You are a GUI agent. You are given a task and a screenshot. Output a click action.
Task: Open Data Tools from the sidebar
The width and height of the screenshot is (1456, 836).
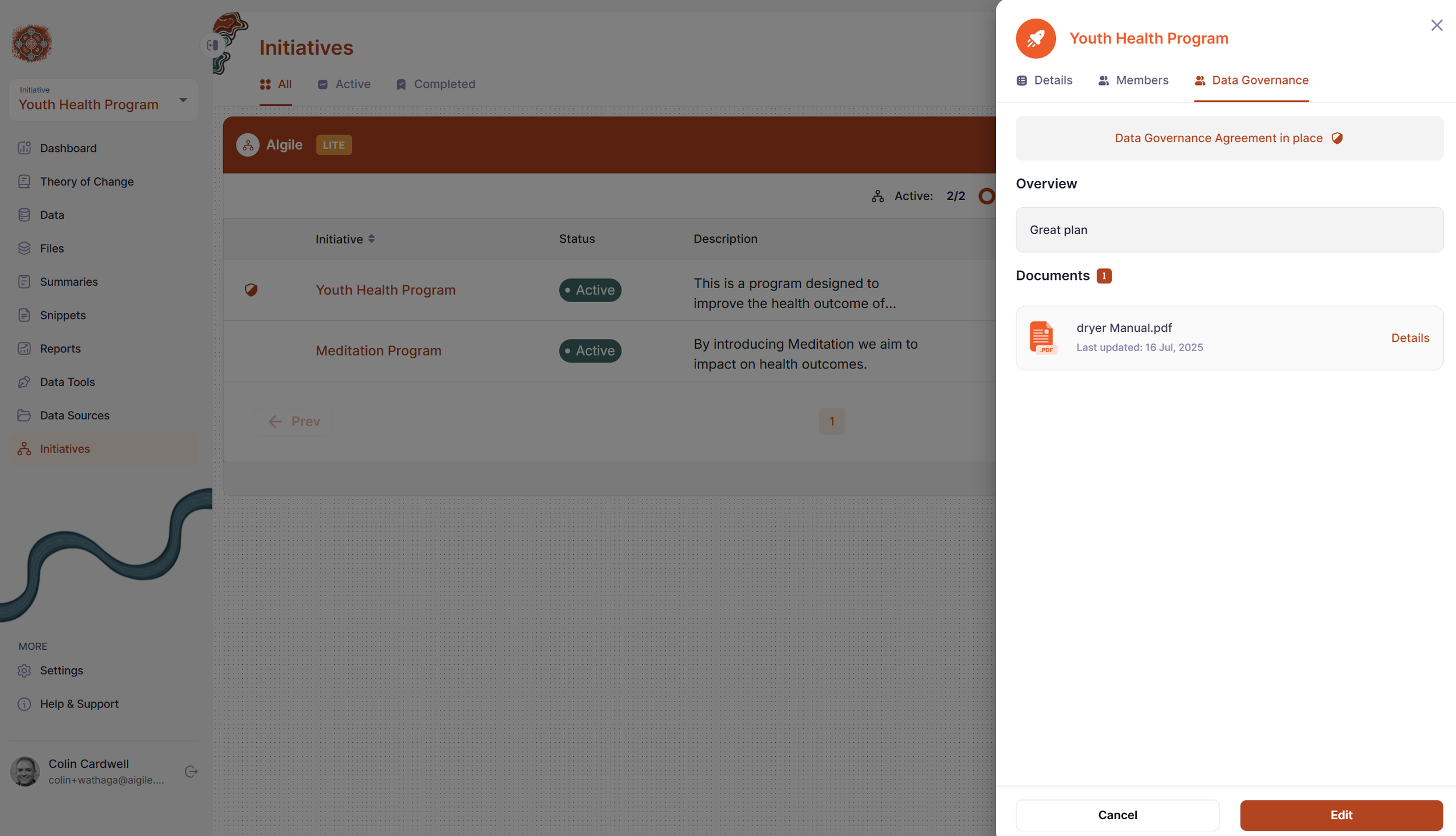[67, 382]
